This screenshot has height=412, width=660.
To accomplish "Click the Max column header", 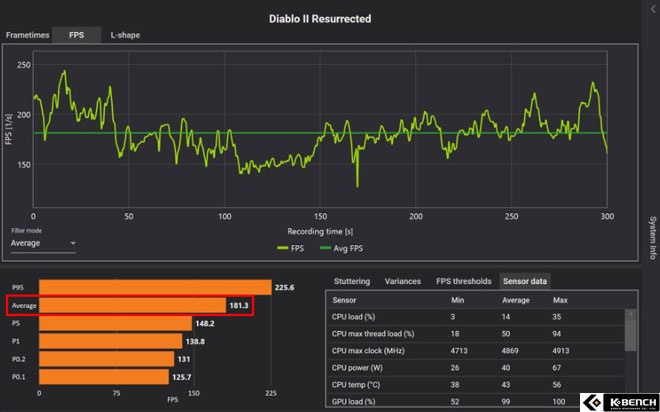I will coord(560,300).
